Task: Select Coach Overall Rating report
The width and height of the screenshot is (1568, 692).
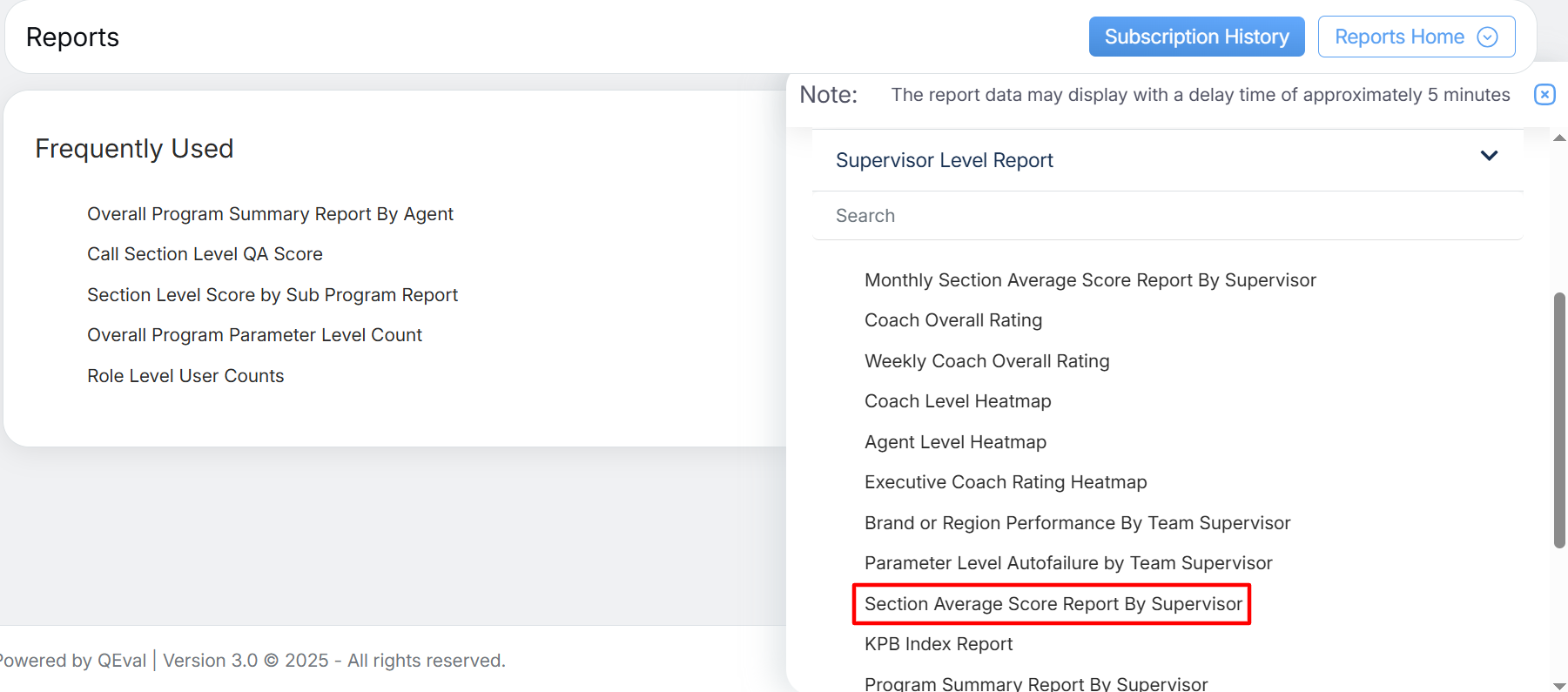Action: (x=953, y=320)
